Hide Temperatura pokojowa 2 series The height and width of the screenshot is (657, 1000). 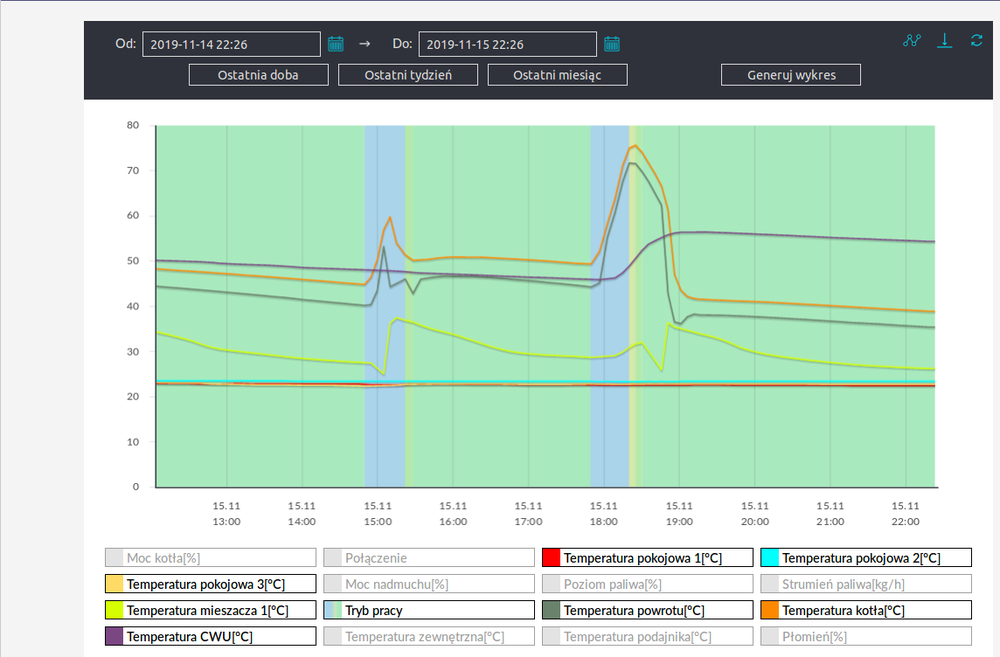coord(865,558)
